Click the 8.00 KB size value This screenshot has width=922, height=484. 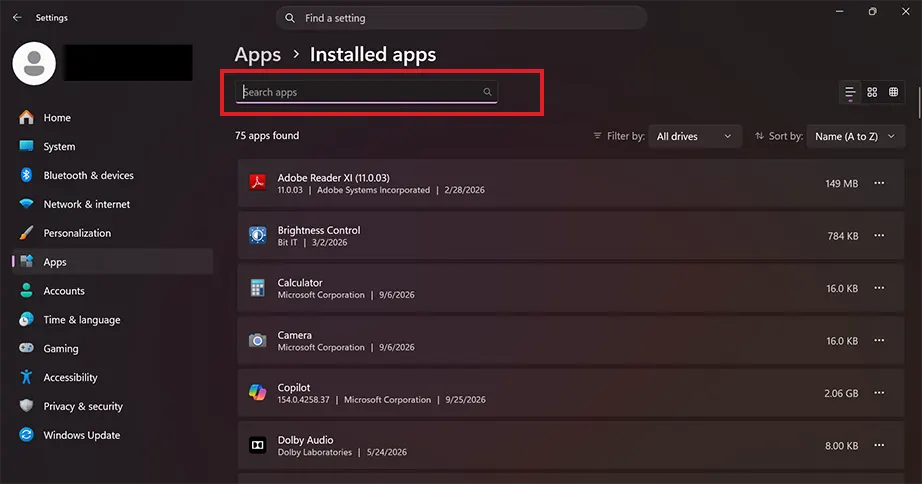click(x=841, y=446)
